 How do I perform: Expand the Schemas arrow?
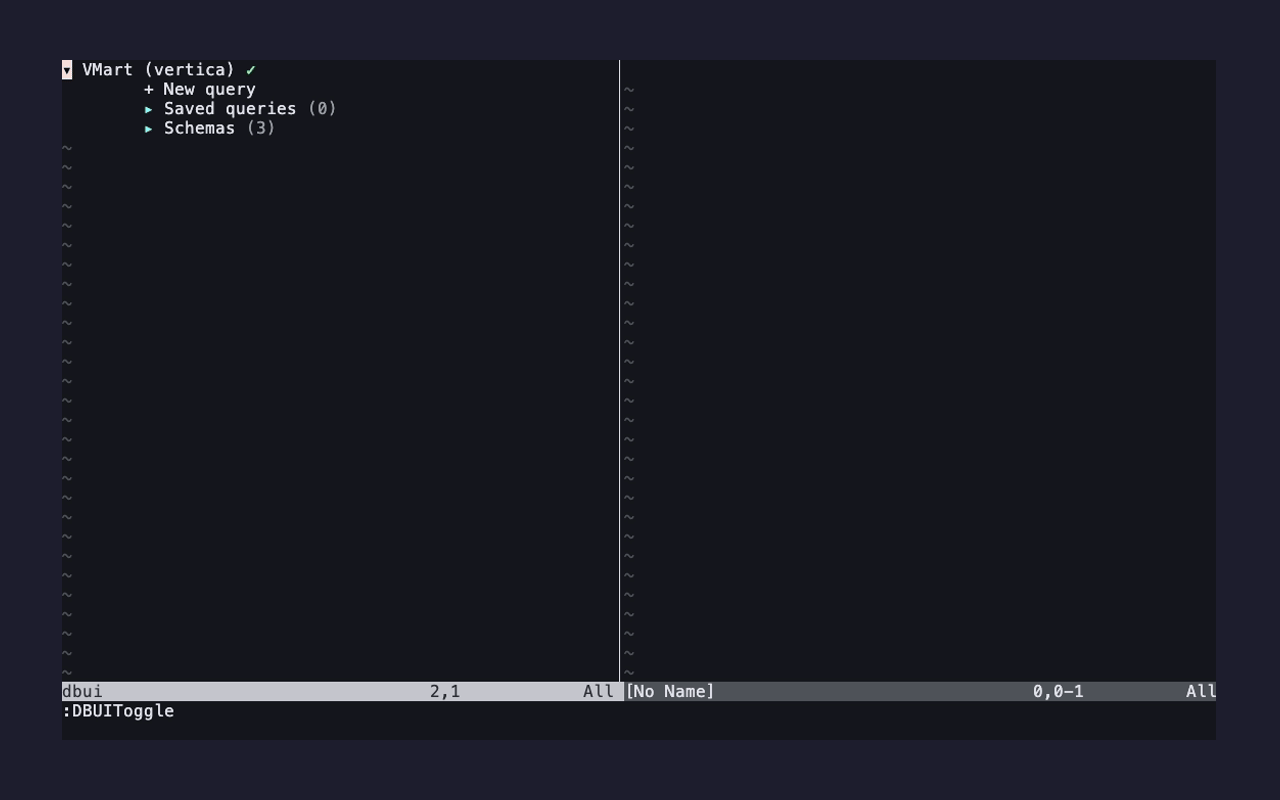point(149,128)
